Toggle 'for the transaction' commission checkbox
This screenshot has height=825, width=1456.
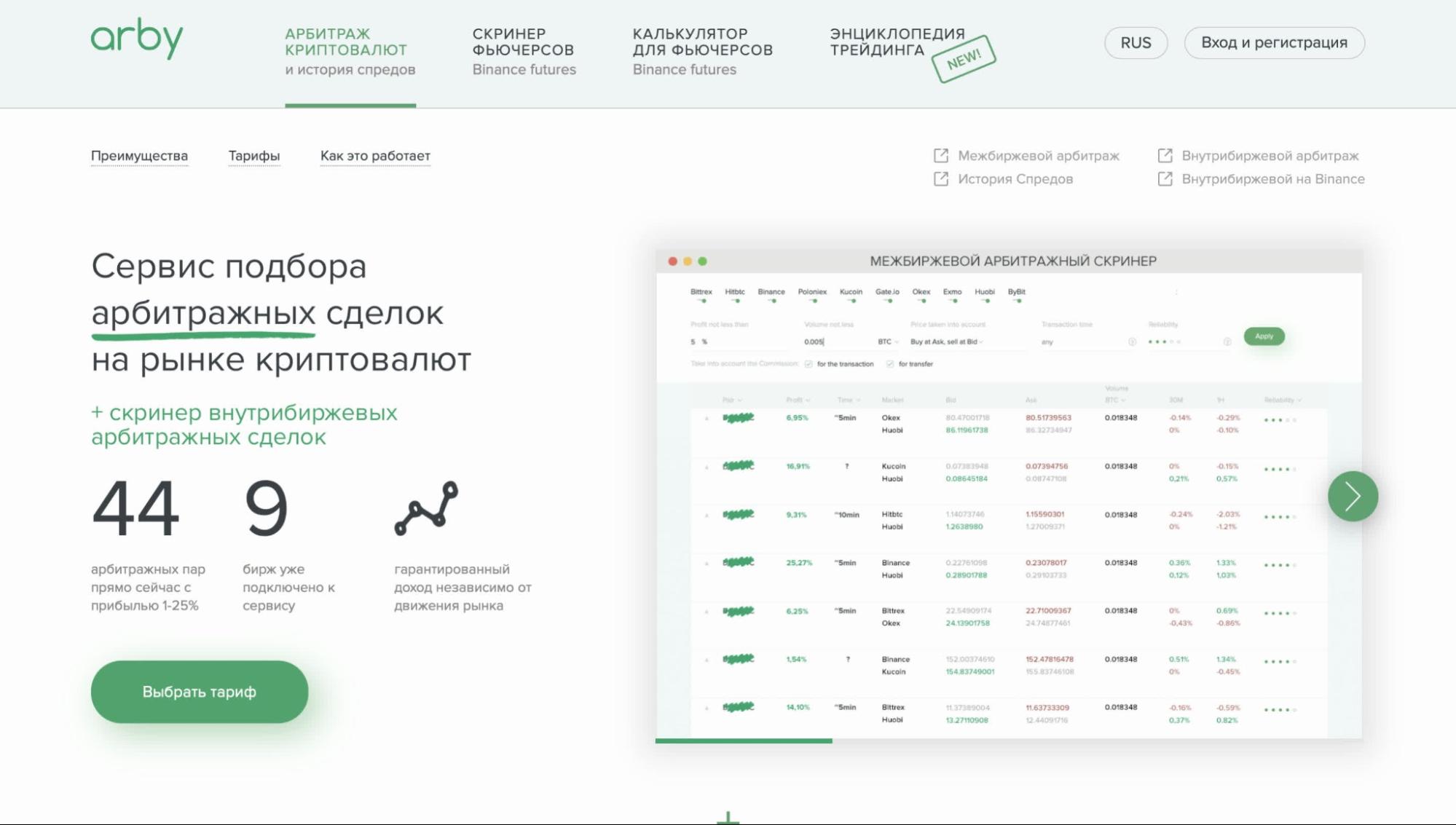click(808, 364)
